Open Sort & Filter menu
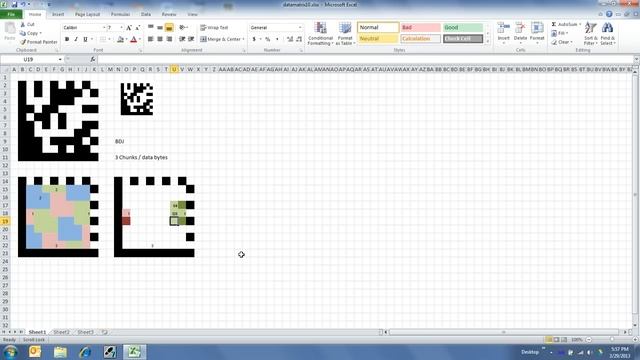640x360 pixels. 590,33
